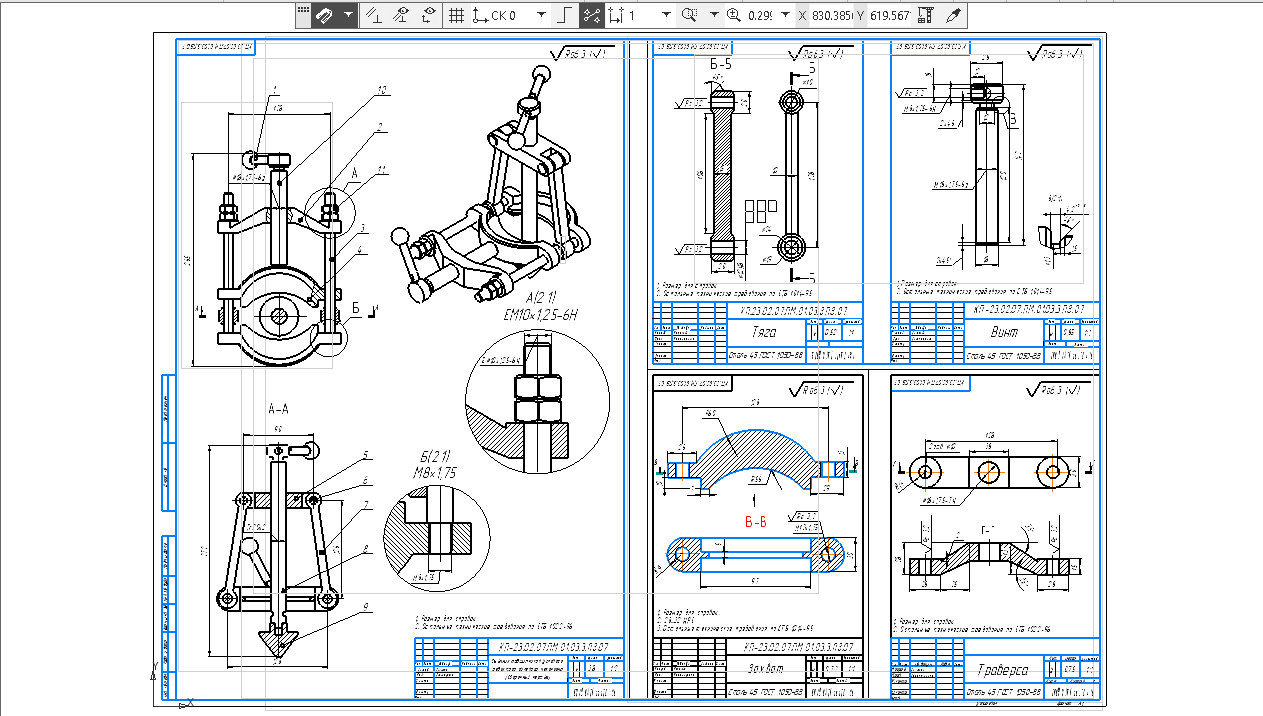Toggle the grid display icon

tap(456, 15)
